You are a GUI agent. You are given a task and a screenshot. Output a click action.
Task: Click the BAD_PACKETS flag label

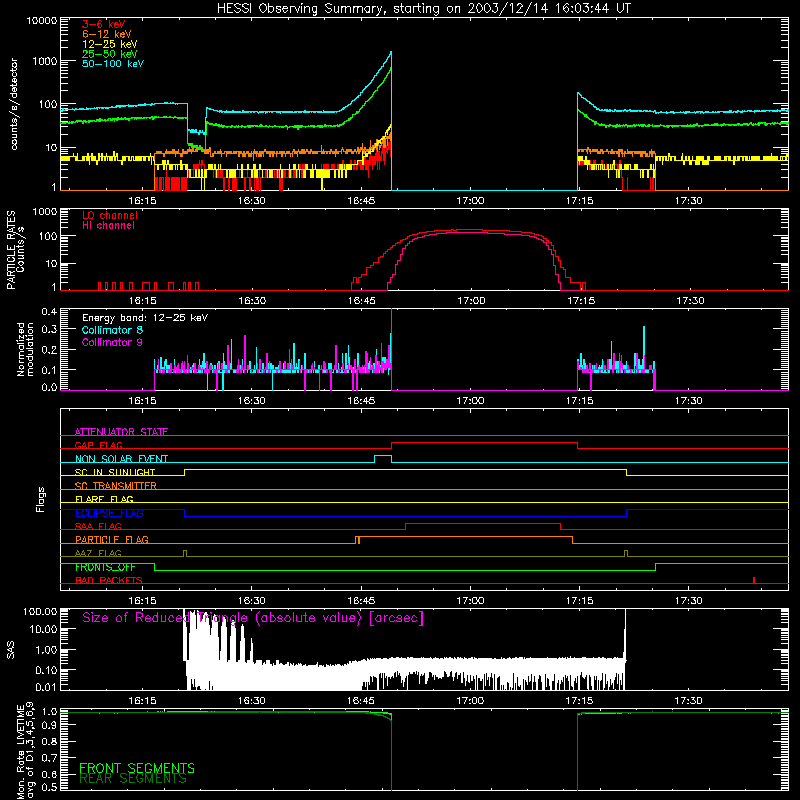pos(109,580)
